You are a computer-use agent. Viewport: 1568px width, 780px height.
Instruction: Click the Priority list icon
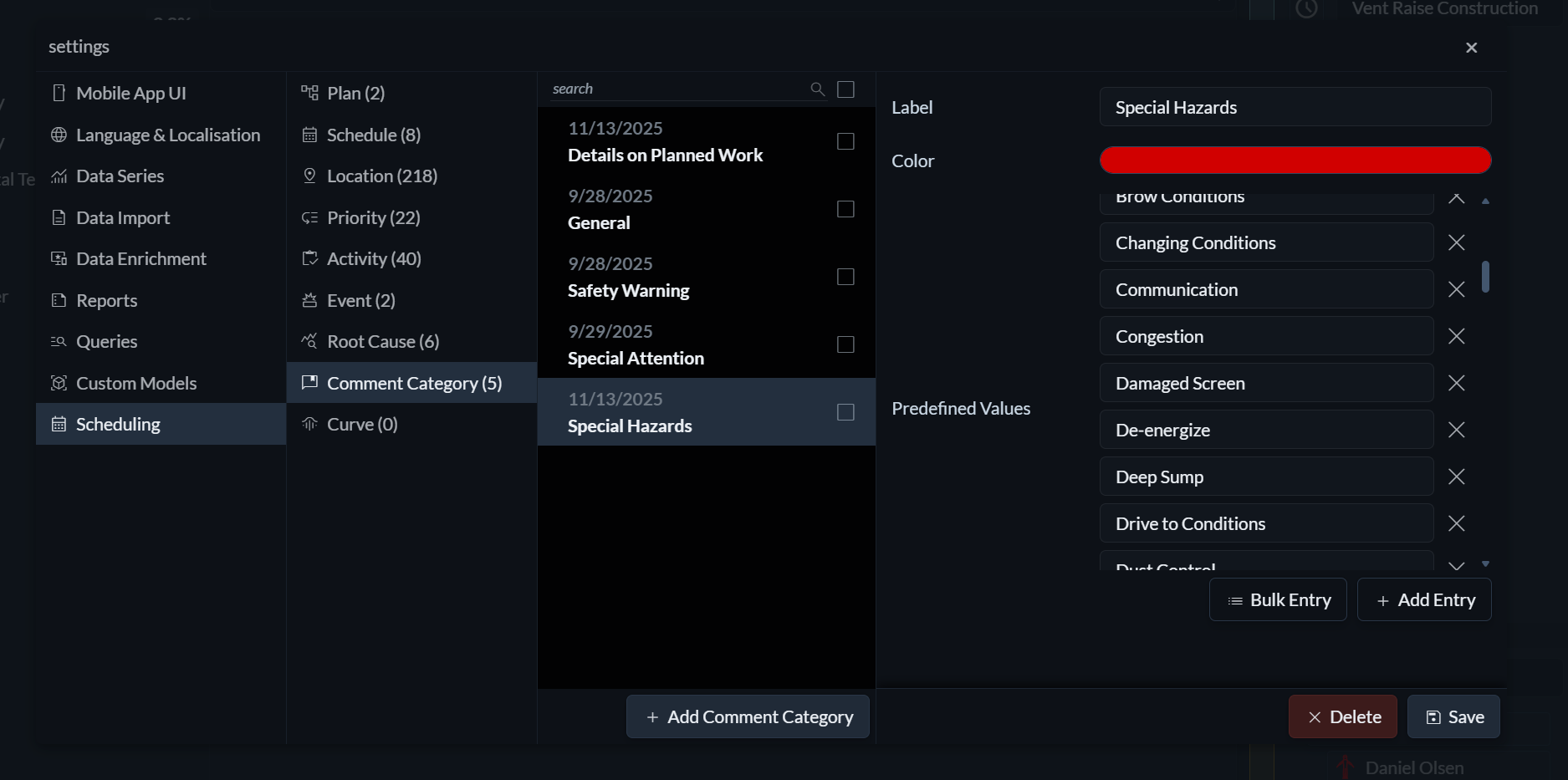[x=309, y=217]
